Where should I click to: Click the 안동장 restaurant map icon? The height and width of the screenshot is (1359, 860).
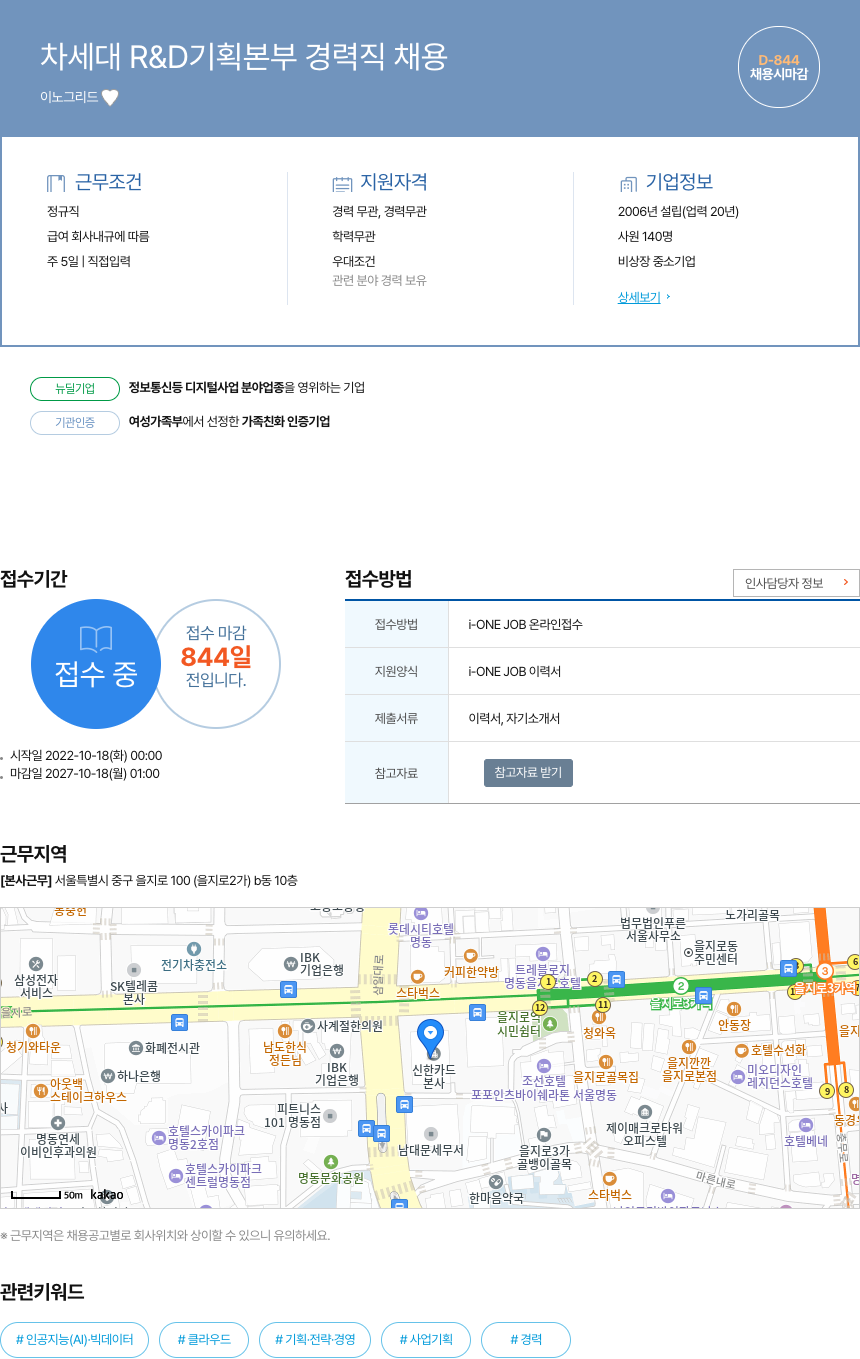pyautogui.click(x=734, y=1009)
